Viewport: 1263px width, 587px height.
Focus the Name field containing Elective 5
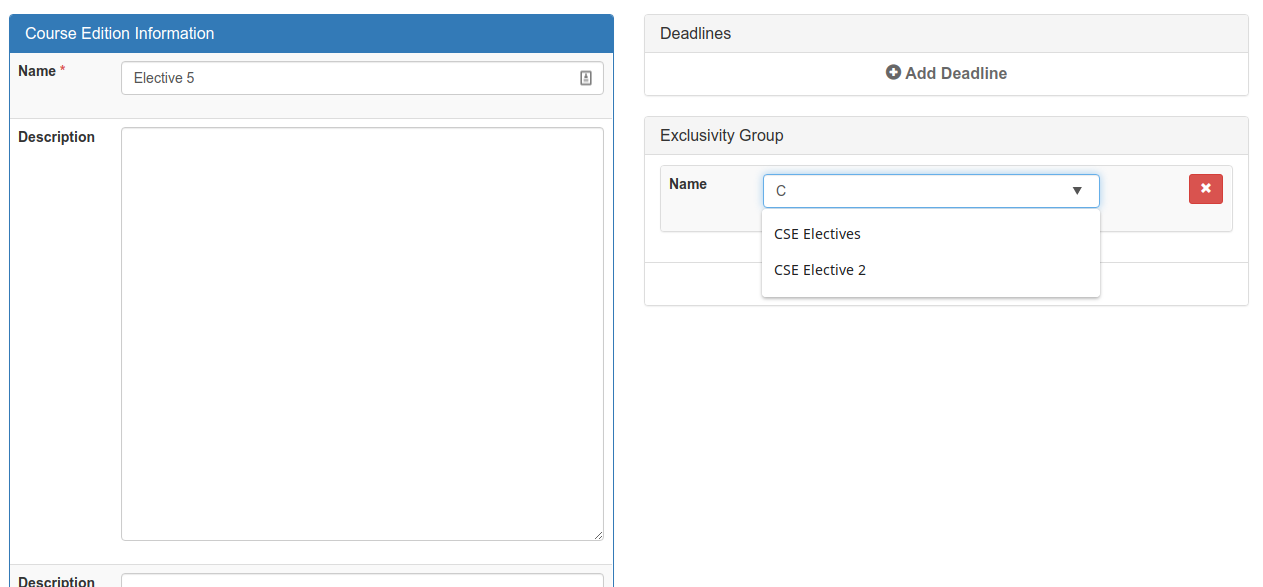[362, 78]
